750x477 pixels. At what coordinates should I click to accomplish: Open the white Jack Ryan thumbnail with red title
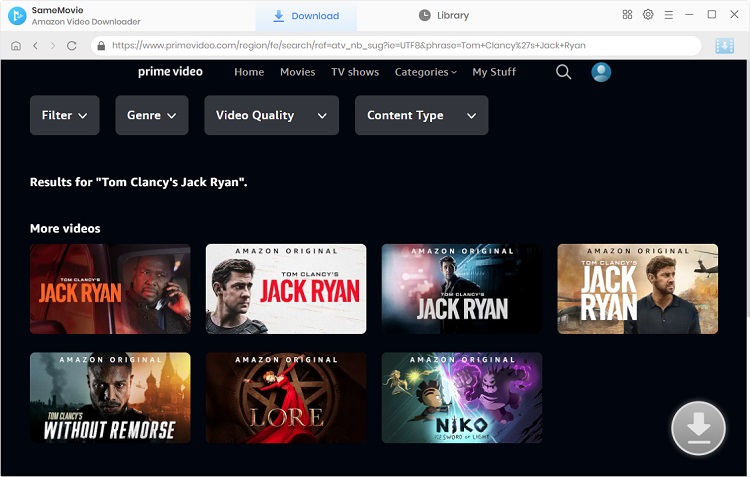286,289
